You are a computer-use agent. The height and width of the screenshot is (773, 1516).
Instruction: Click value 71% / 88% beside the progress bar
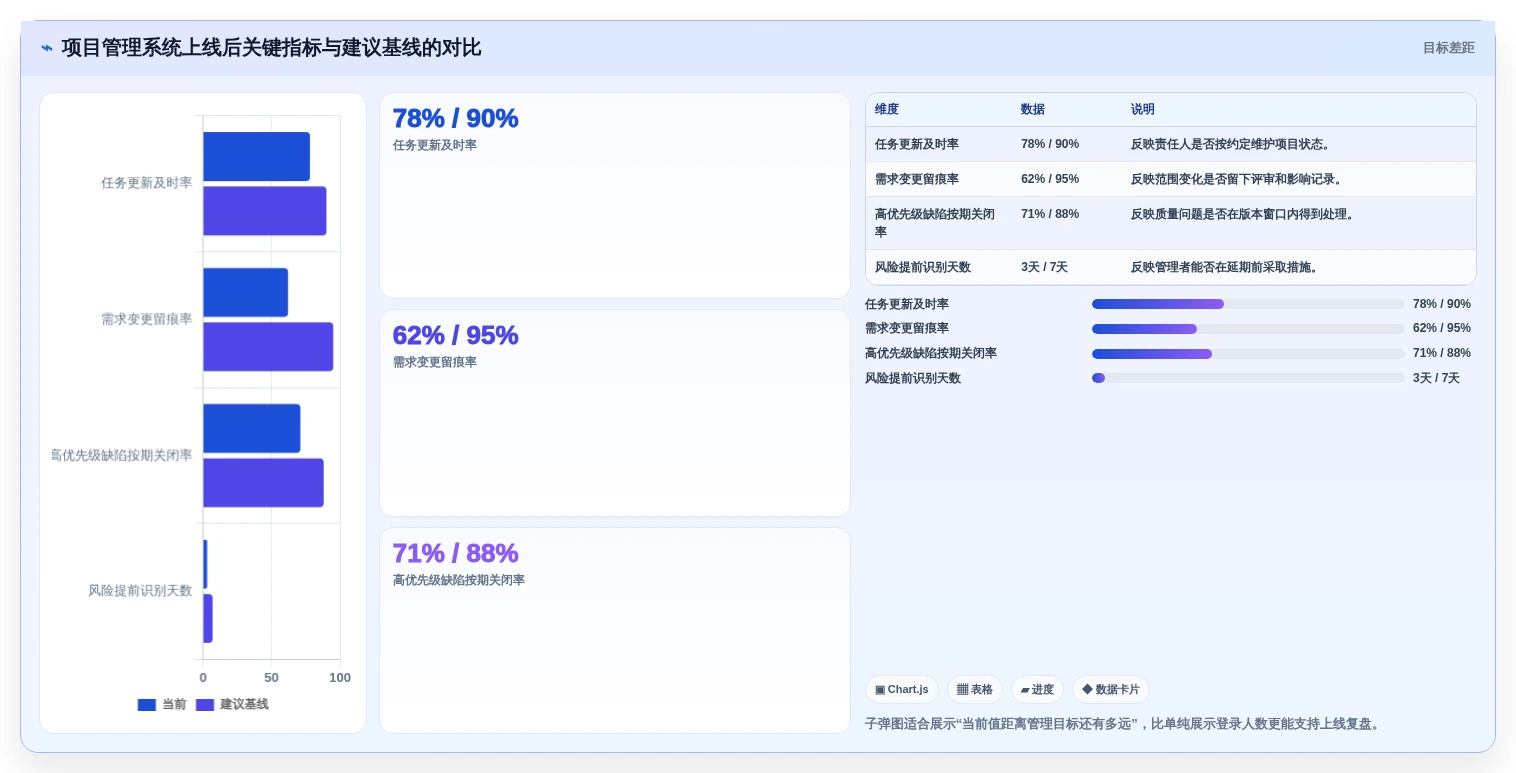point(1442,353)
